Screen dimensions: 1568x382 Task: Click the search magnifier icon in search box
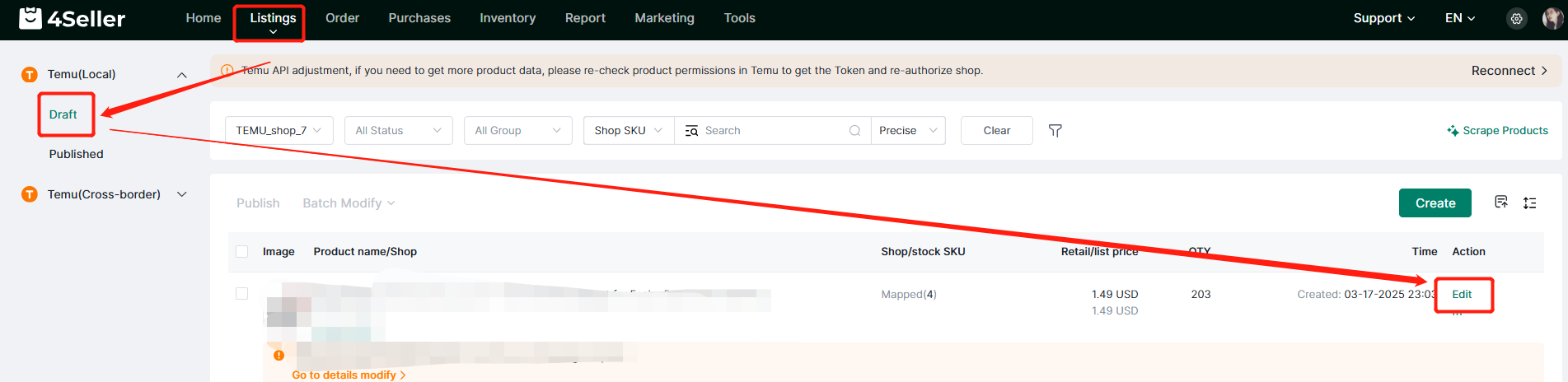point(854,130)
